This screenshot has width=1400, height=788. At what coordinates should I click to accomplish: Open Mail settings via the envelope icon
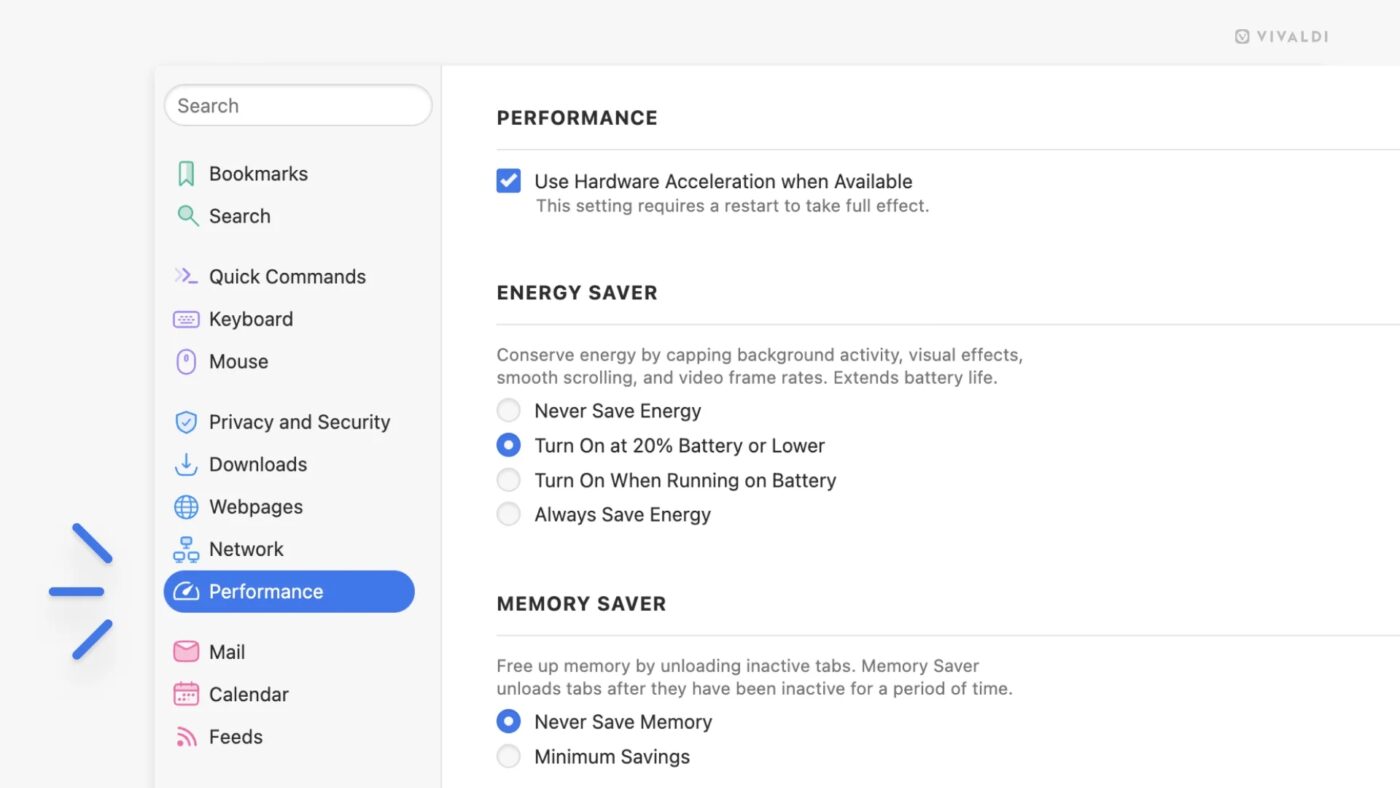point(186,651)
